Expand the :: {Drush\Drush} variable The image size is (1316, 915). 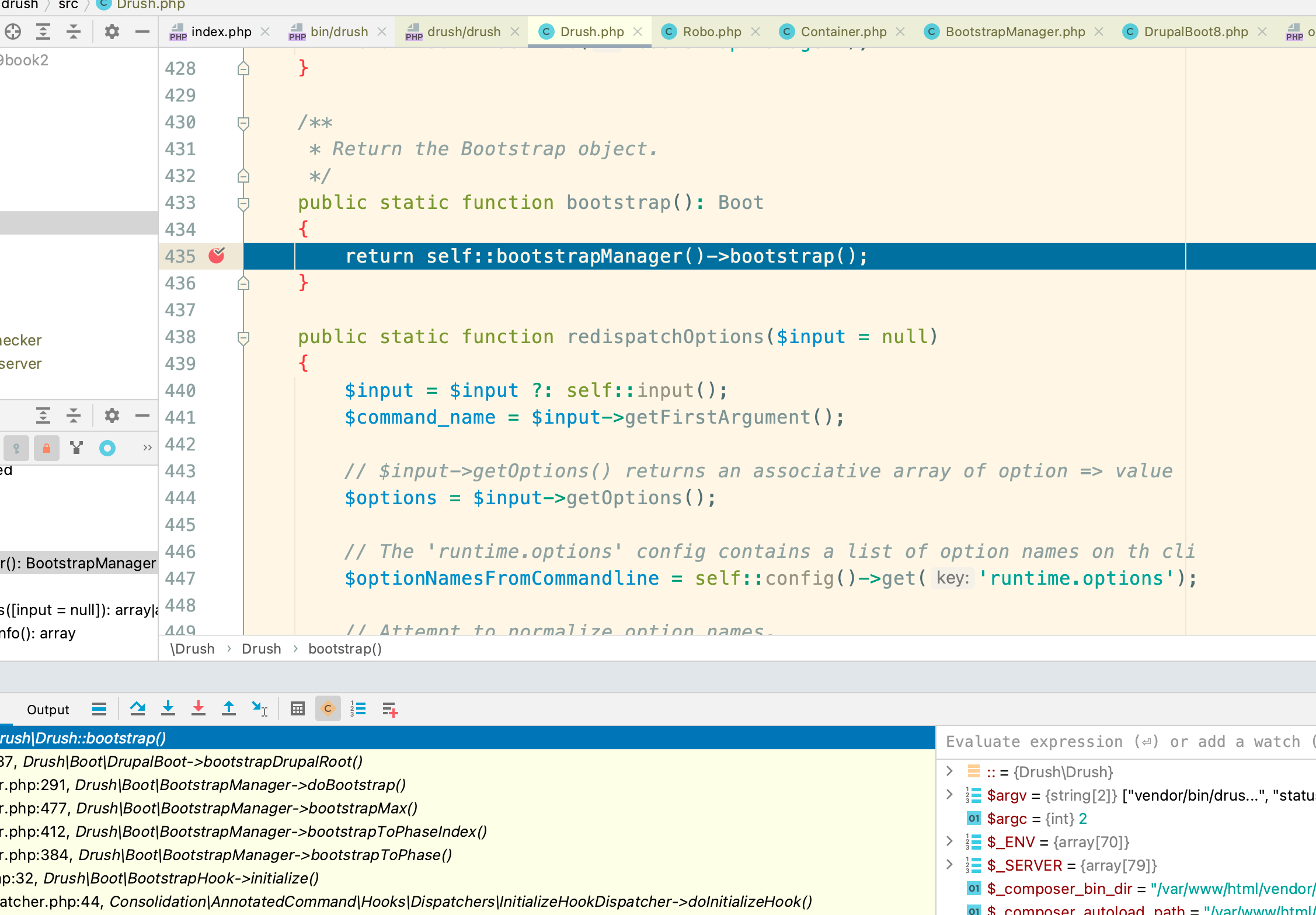(x=949, y=771)
